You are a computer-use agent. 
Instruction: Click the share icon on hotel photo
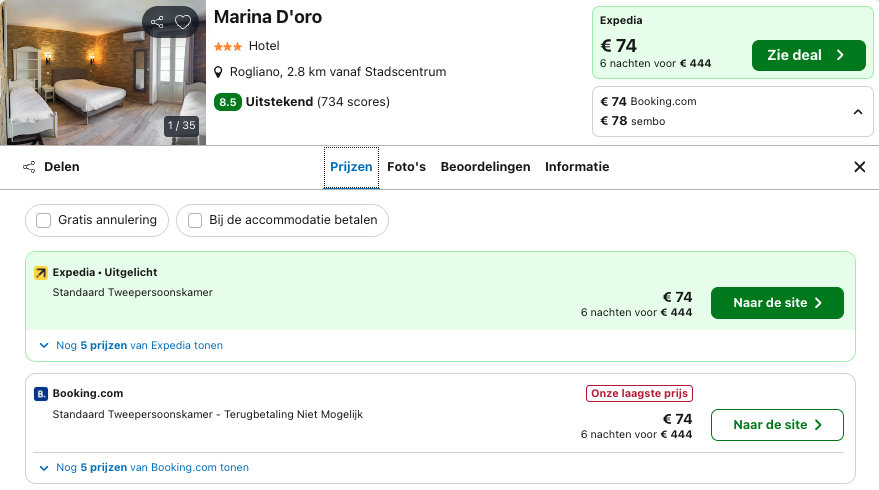[x=157, y=22]
